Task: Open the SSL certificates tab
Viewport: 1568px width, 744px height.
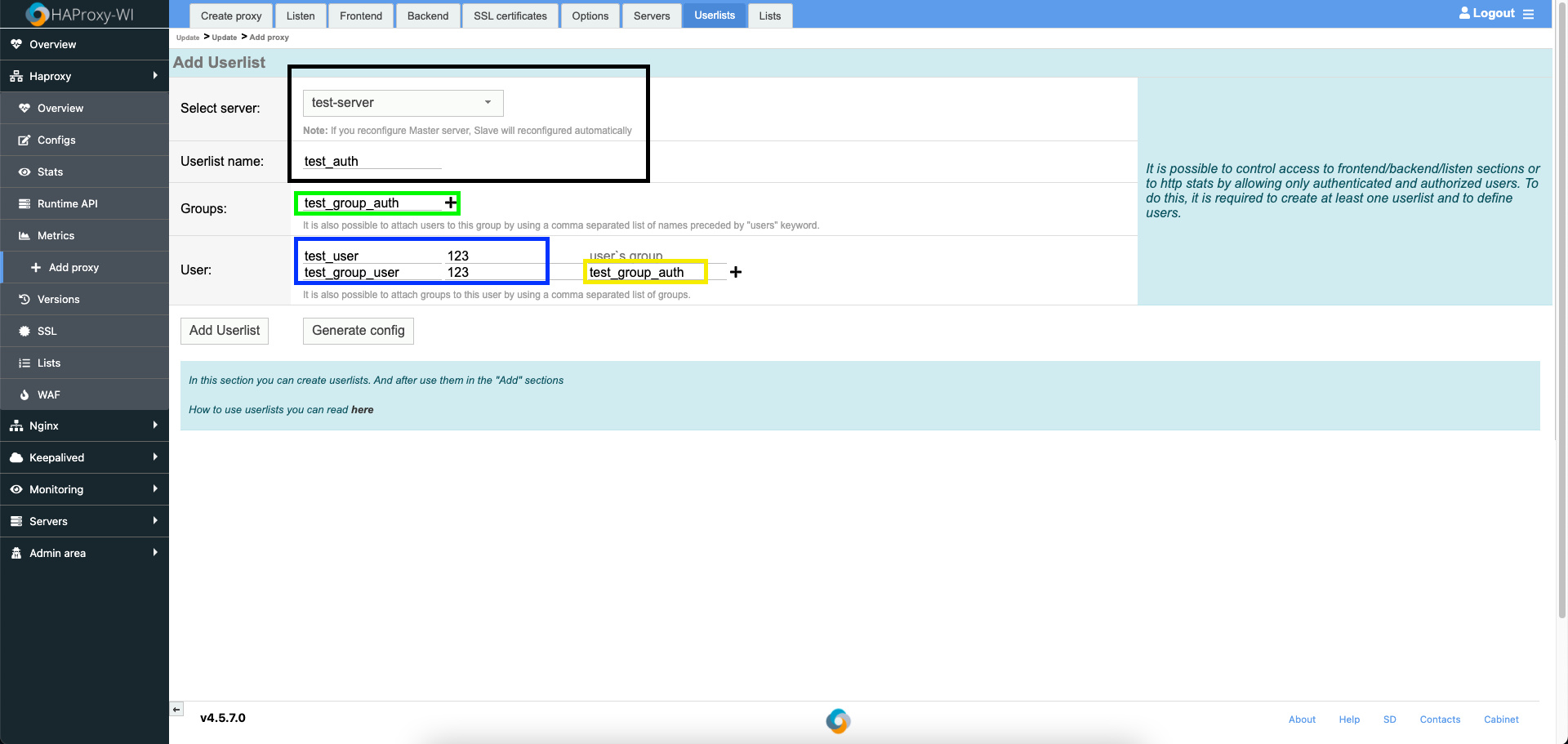Action: point(510,16)
